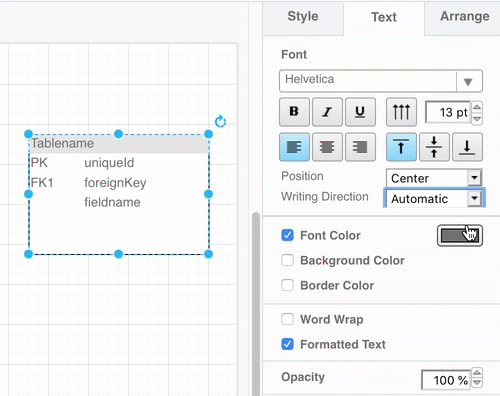Increase font size with up stepper

[477, 107]
